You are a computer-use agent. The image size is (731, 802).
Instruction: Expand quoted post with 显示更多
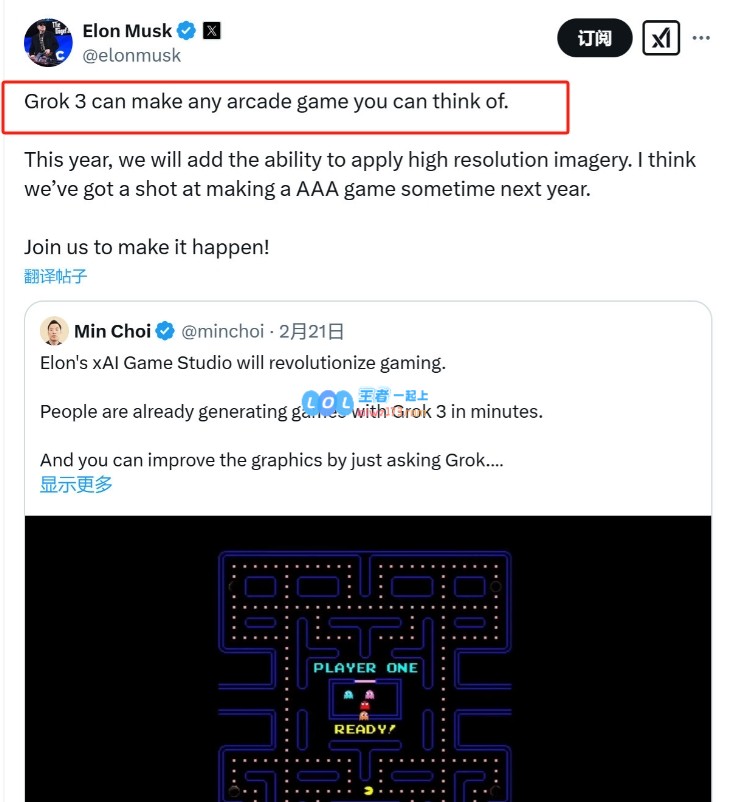(76, 485)
